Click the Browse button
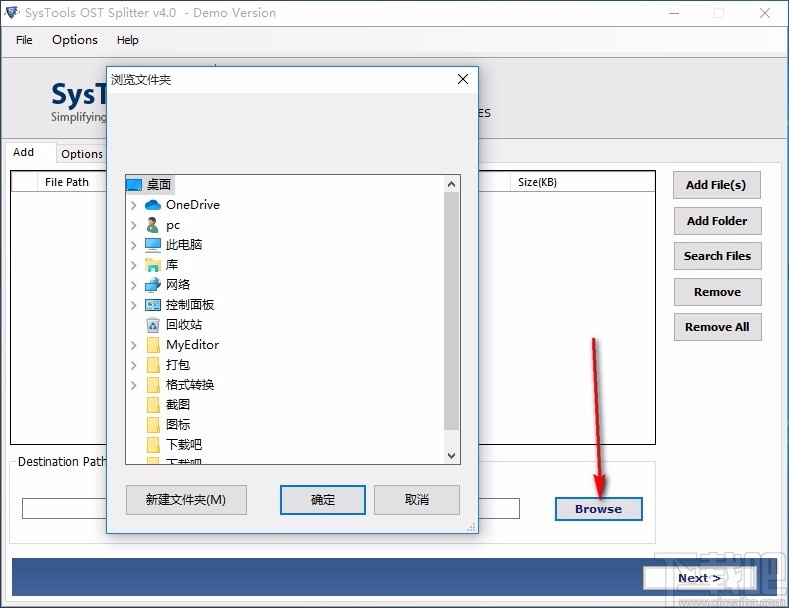 coord(598,509)
